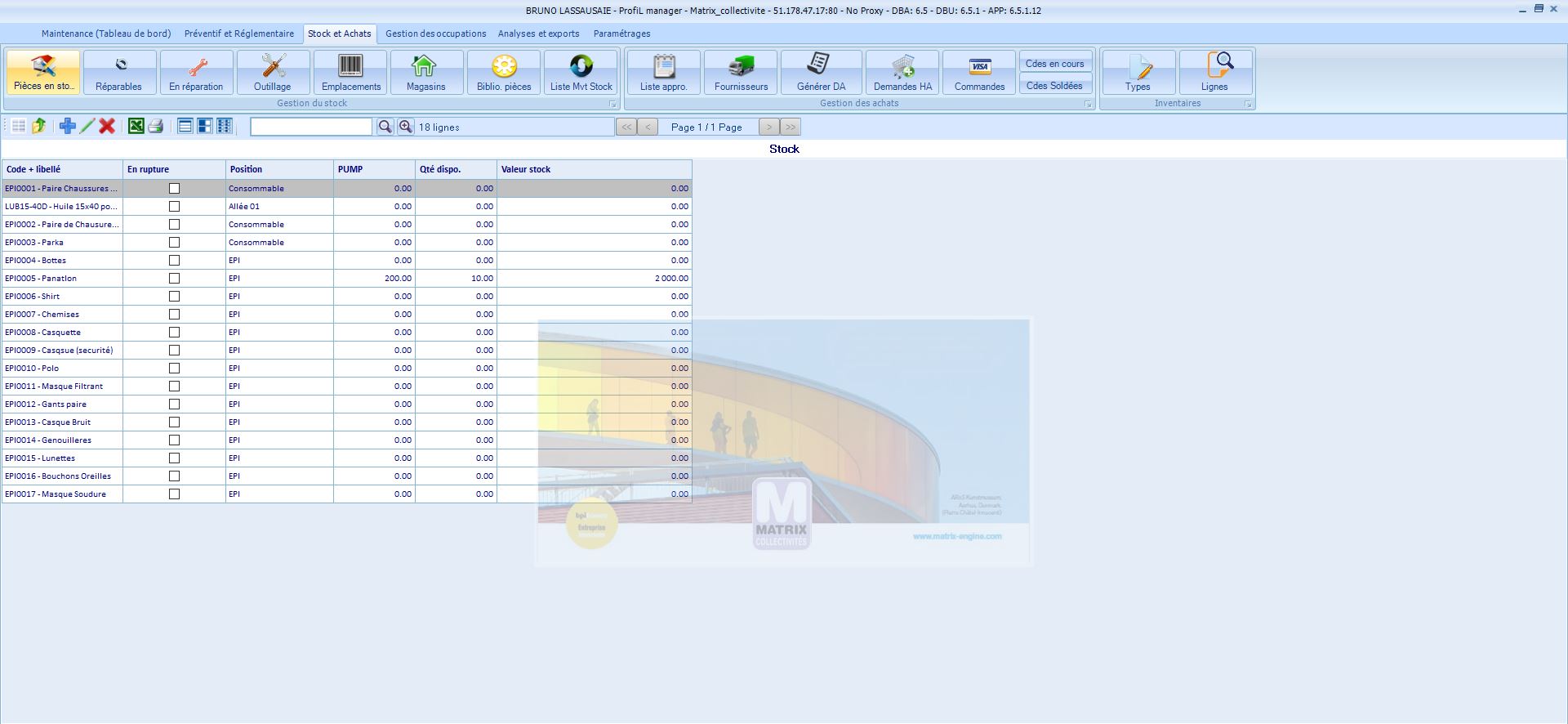Go to next page button

coord(769,127)
